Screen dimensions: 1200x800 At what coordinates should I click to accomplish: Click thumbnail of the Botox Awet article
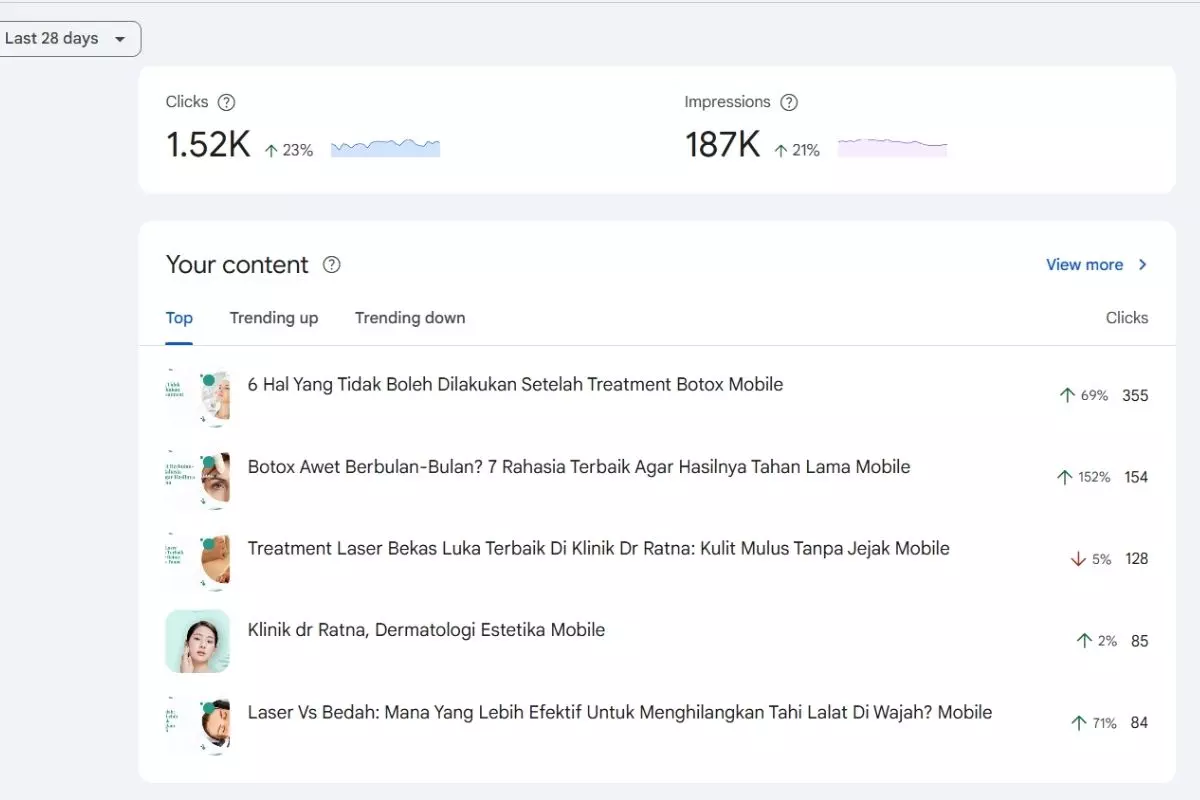coord(198,478)
